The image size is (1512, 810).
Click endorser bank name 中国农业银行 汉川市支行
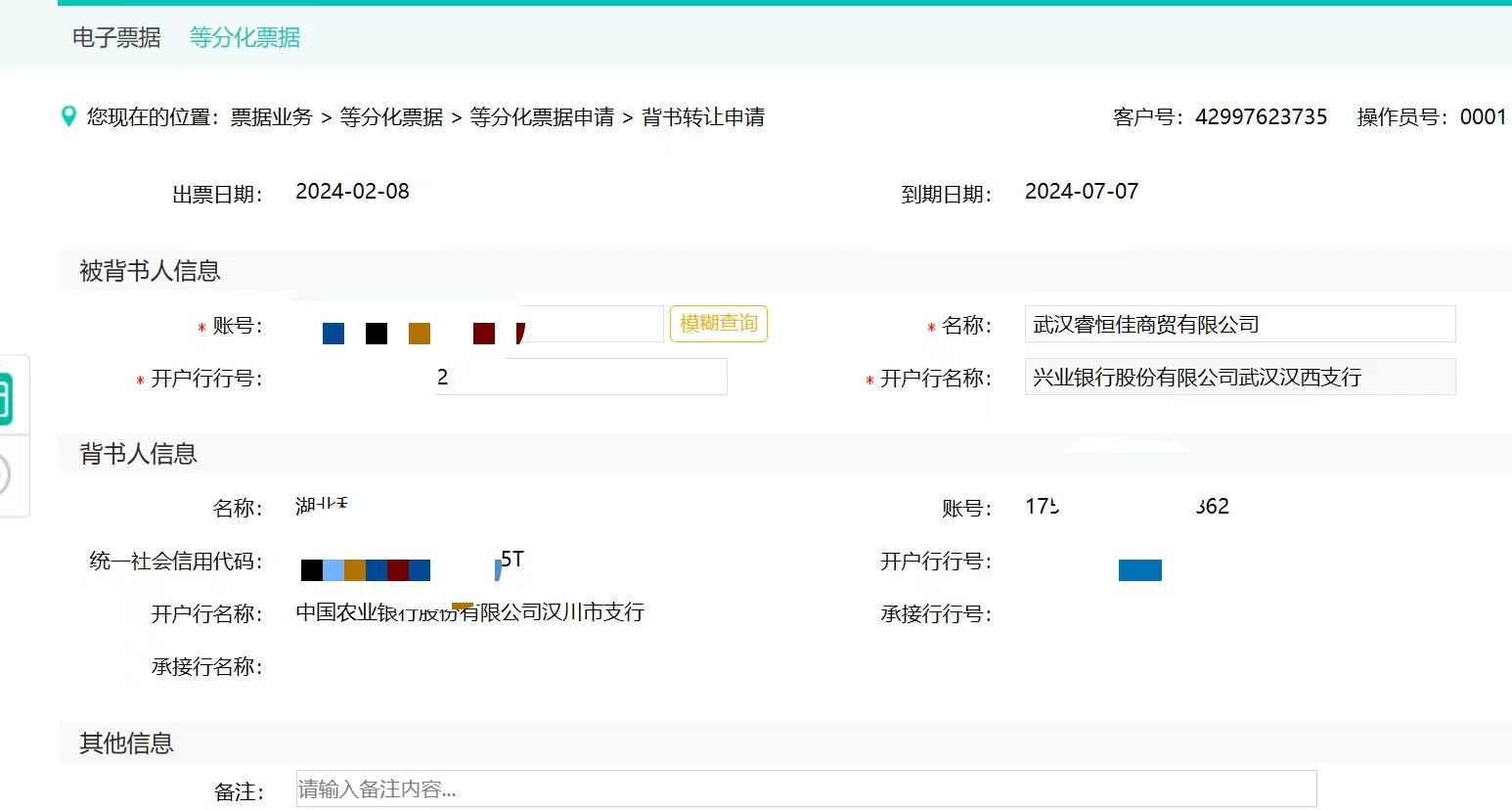pos(469,612)
